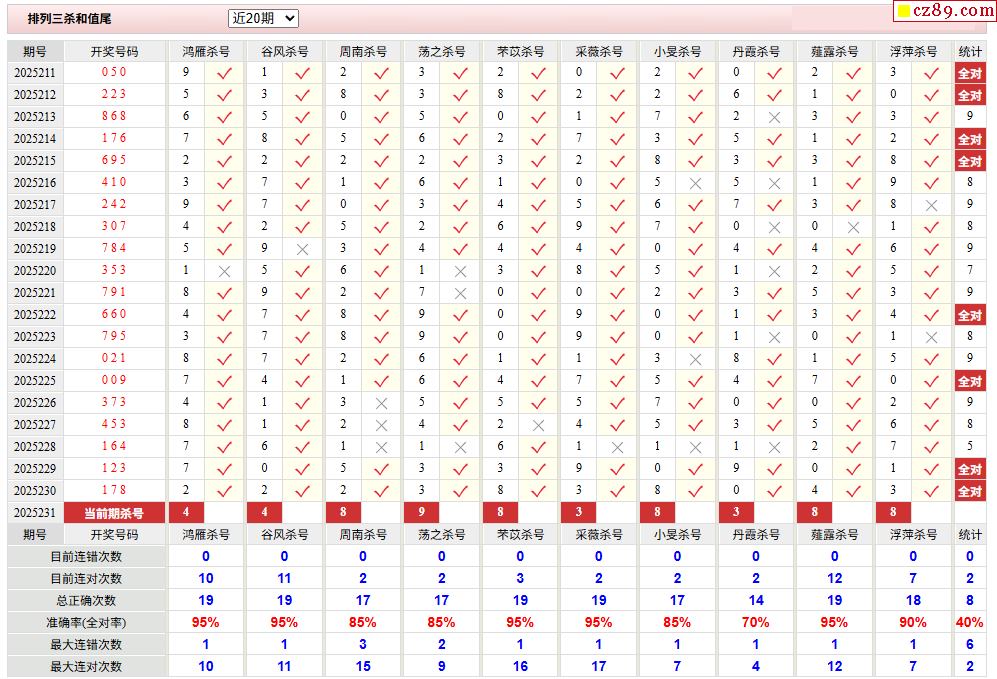
Task: Click the X mark for 芣苡杀号 in row 2025227
Action: (538, 425)
